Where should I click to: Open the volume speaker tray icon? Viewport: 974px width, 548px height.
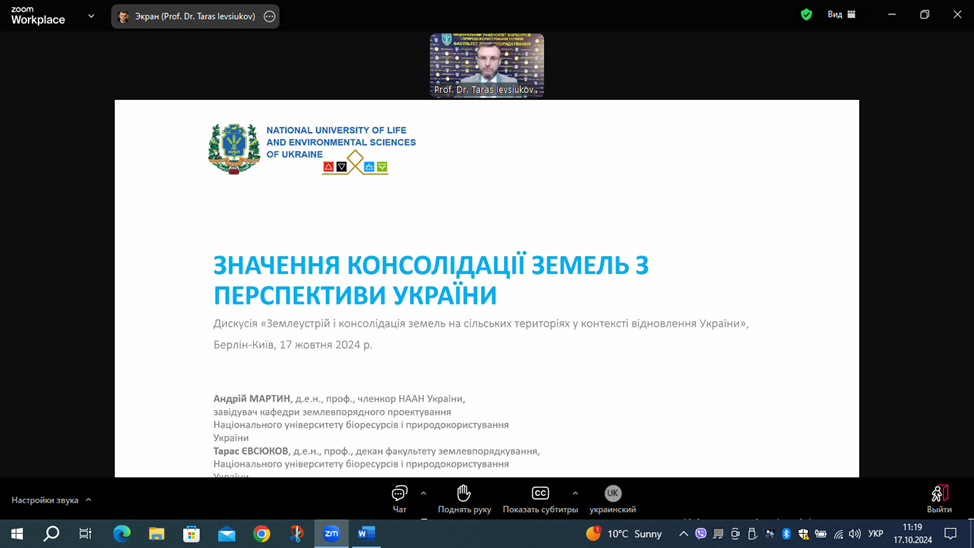(855, 534)
